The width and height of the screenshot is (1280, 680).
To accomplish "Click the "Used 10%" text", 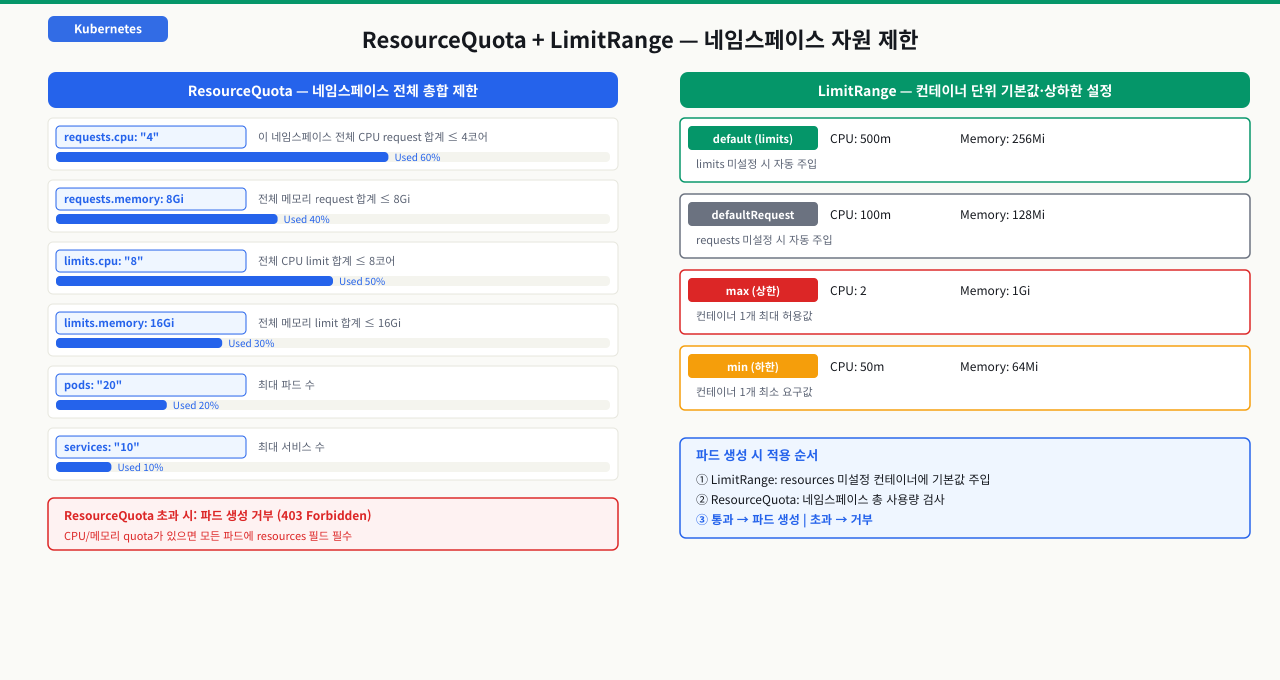I will pos(140,467).
